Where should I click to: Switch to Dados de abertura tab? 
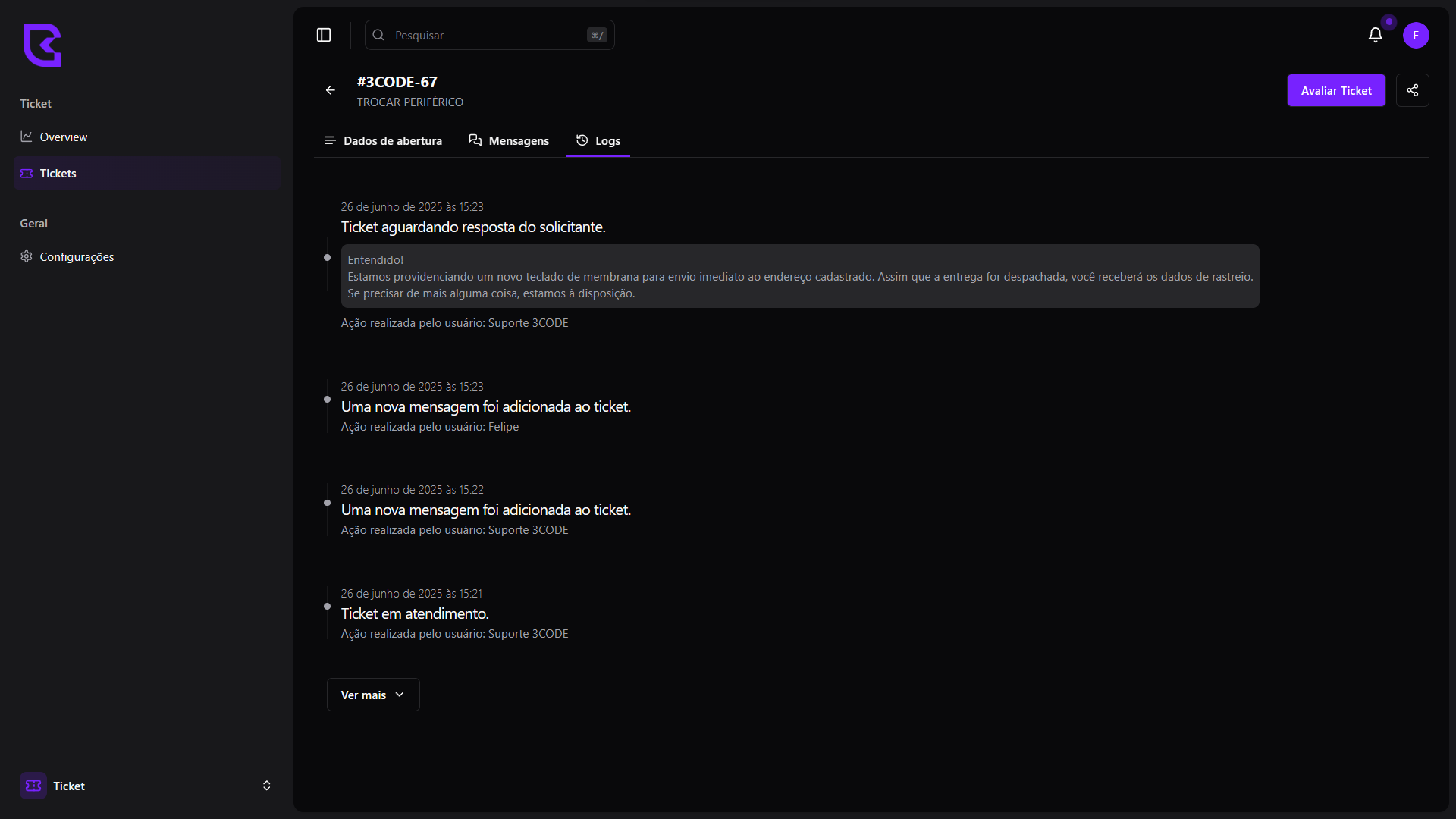[383, 141]
